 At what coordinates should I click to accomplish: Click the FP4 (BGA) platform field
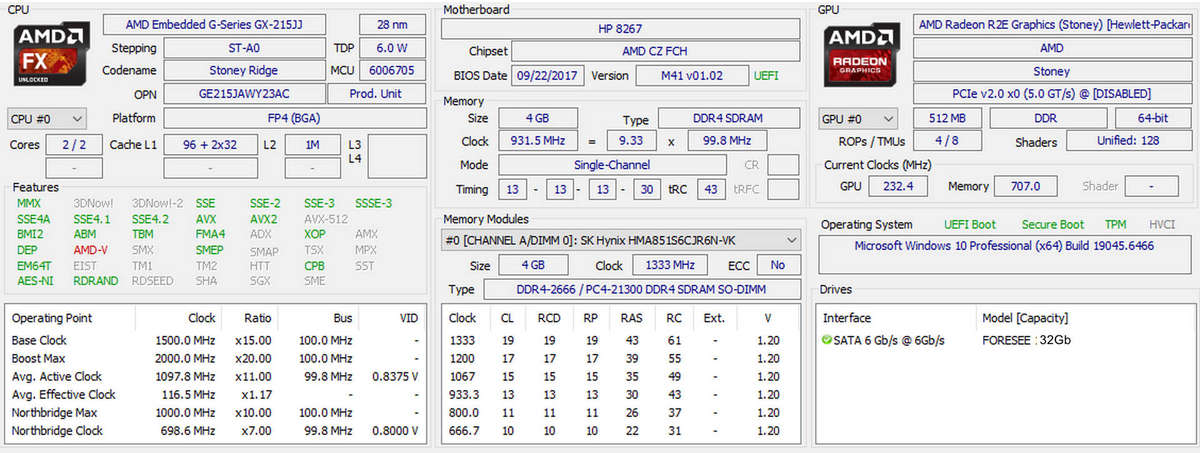(x=295, y=118)
